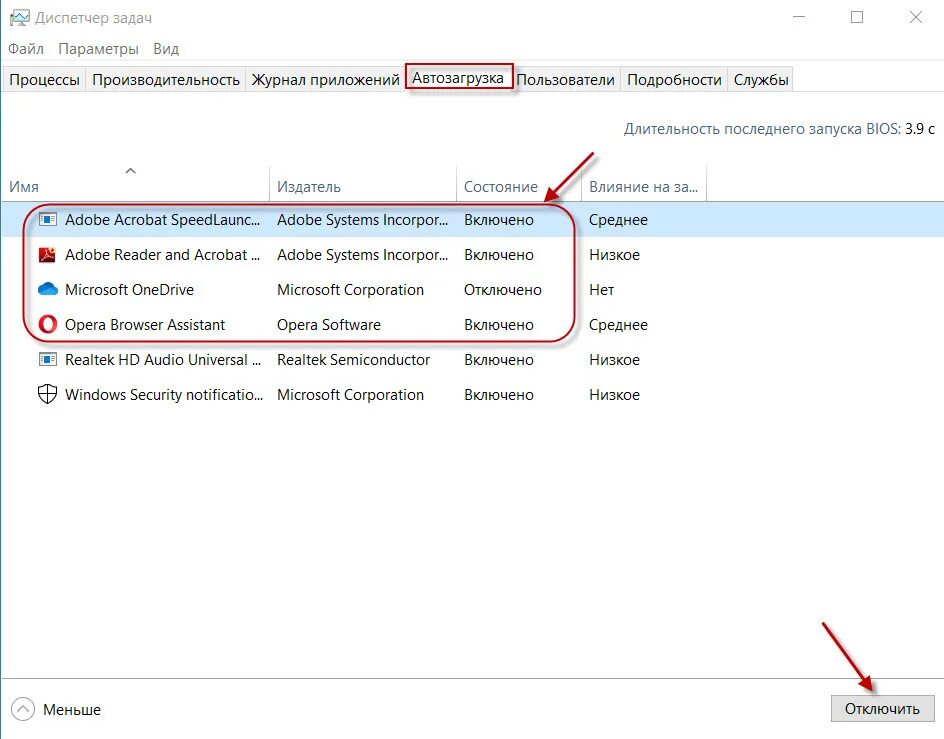Switch to the Подробности tab

(674, 80)
